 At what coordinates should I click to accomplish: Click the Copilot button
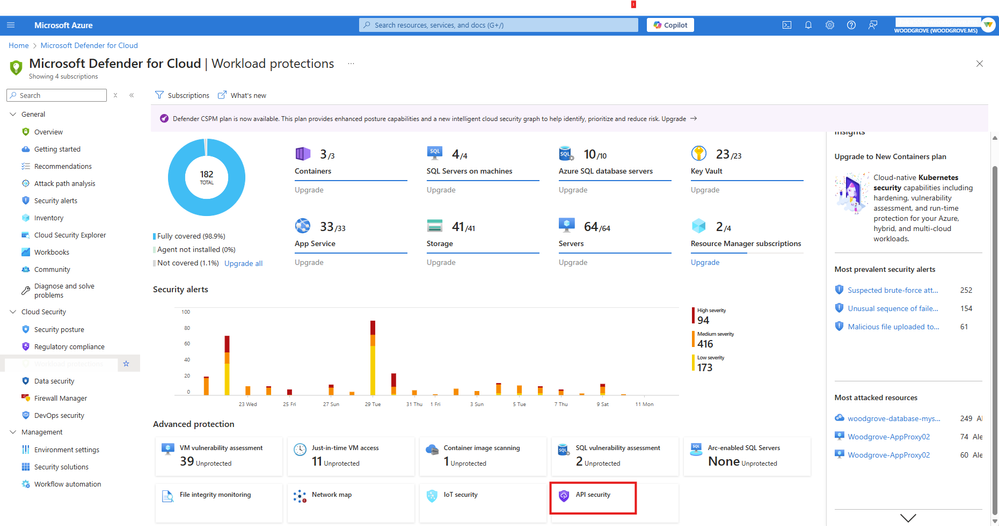(670, 25)
